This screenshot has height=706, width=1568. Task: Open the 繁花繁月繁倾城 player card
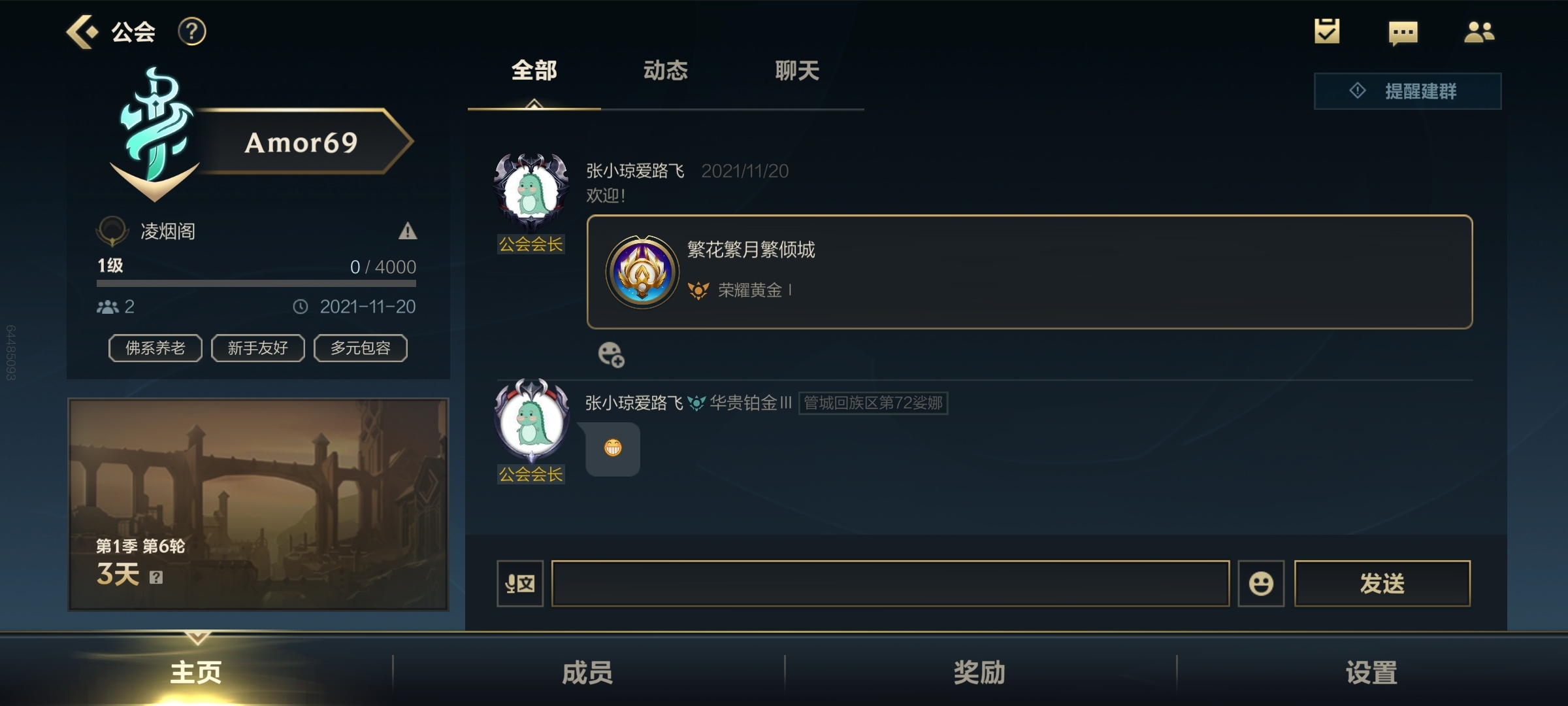point(1030,272)
